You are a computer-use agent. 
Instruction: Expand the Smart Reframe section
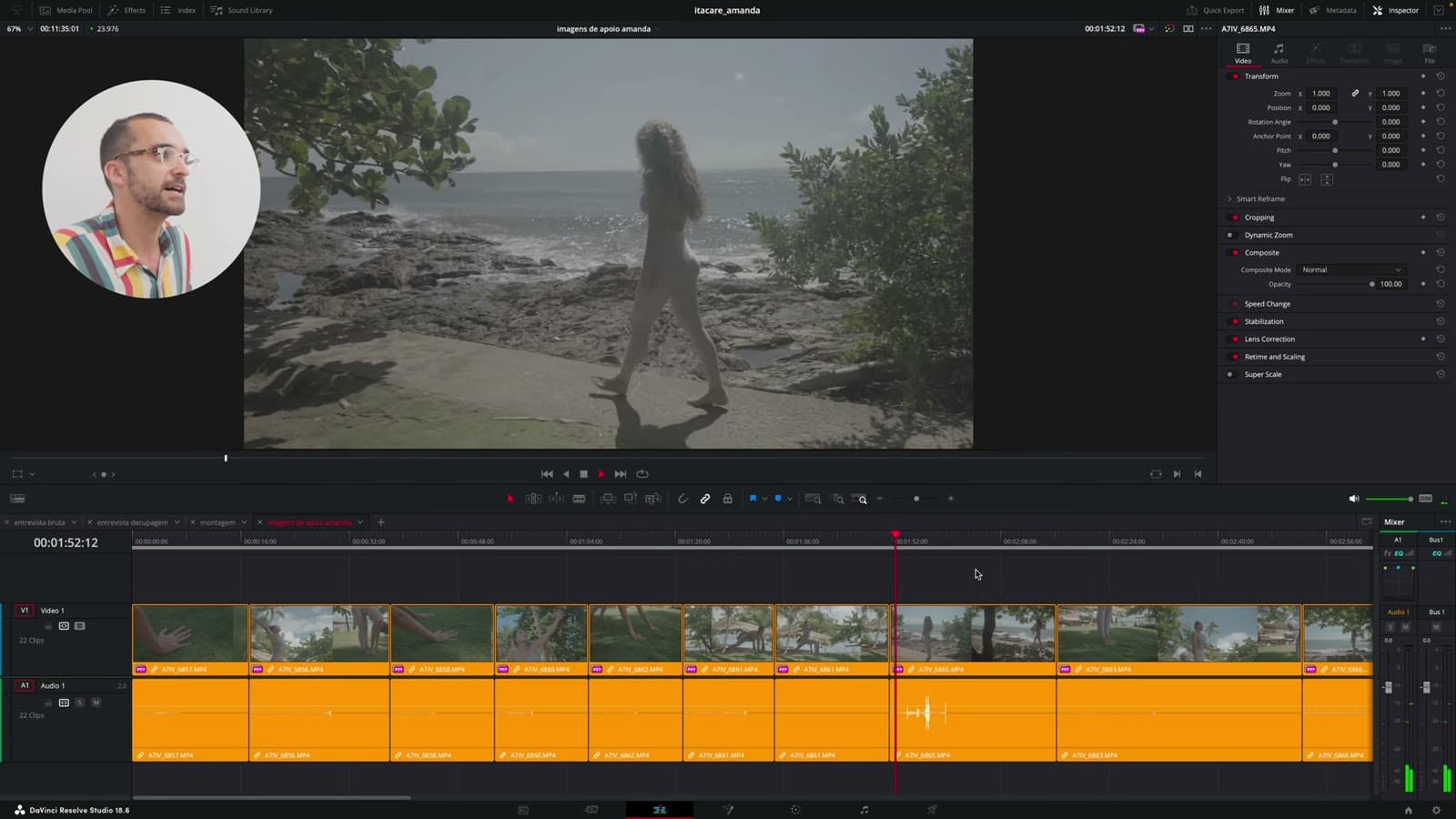click(x=1229, y=198)
